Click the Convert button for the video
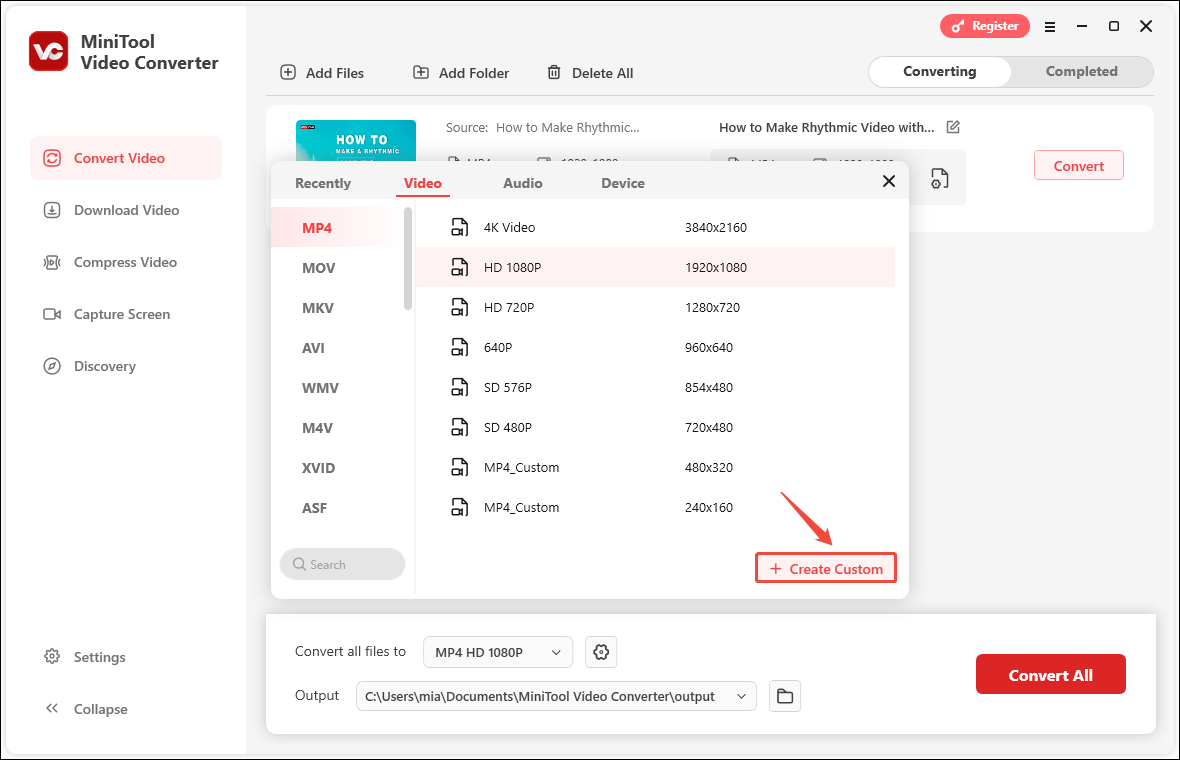Screen dimensions: 1180x760 point(1078,166)
